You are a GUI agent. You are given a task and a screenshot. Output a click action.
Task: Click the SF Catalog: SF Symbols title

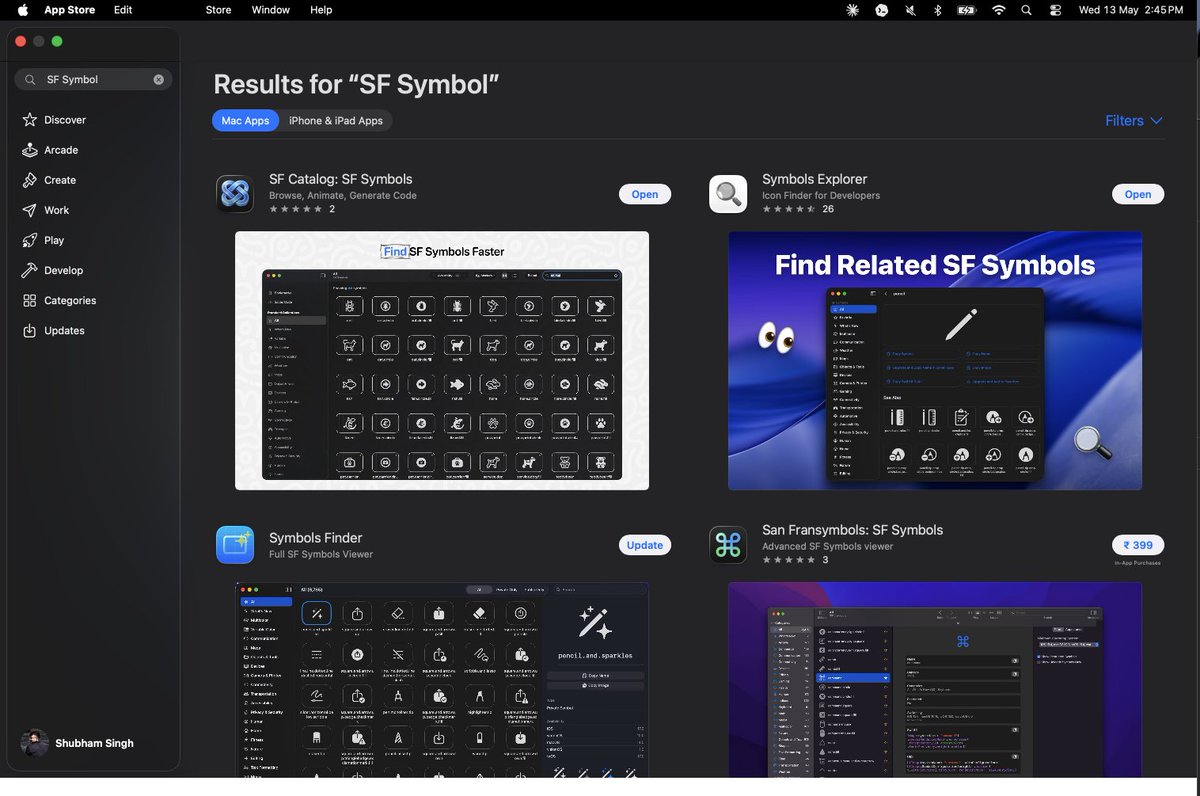coord(341,179)
